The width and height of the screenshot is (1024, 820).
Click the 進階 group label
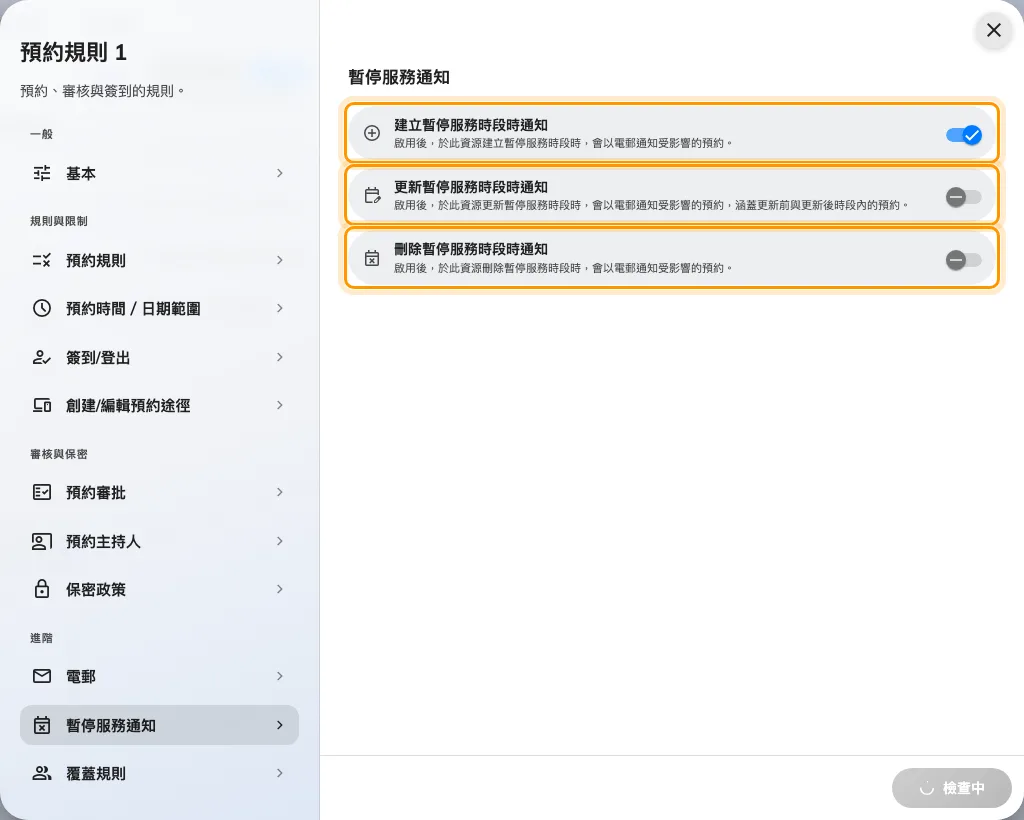[41, 638]
